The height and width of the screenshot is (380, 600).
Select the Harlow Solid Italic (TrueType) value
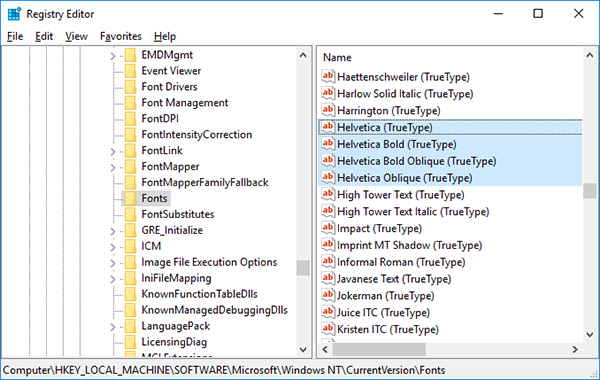pos(405,94)
